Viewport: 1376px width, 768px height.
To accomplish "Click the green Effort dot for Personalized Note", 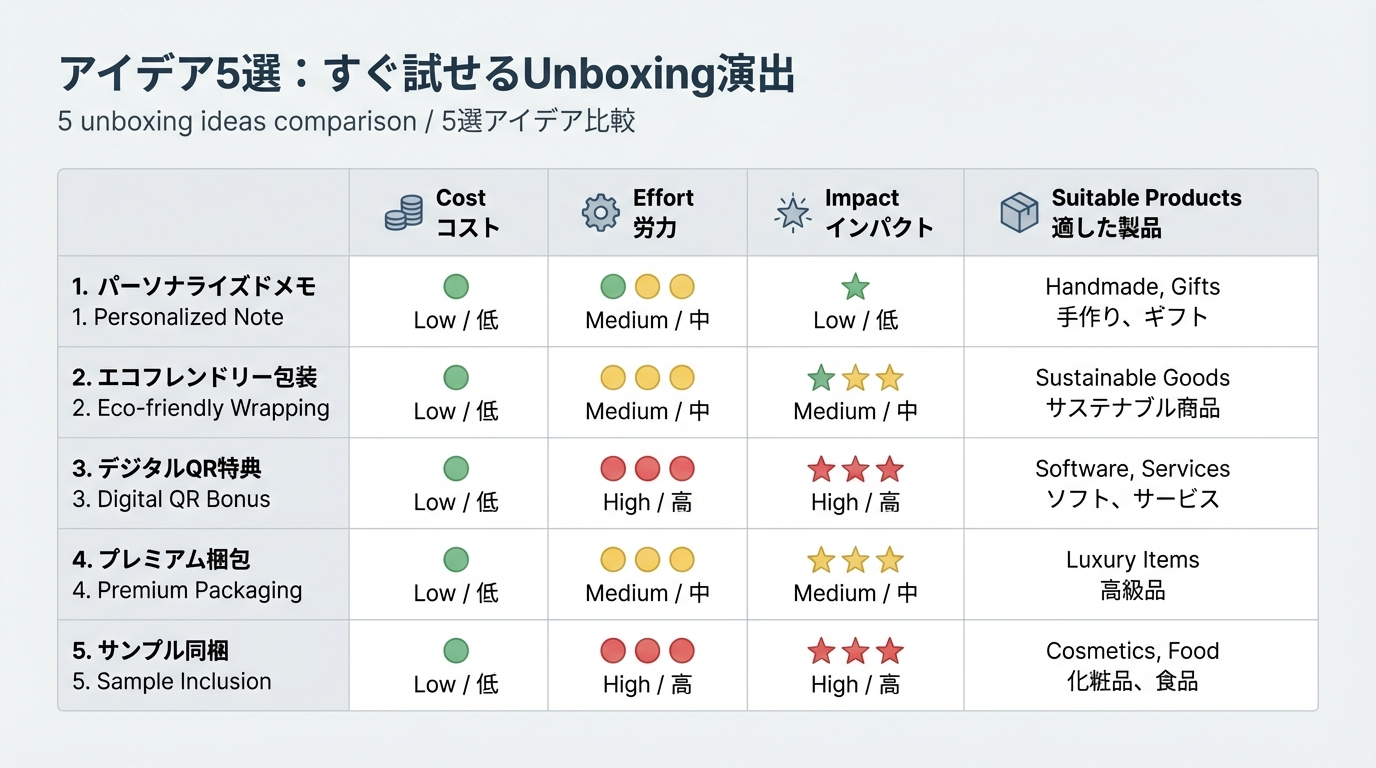I will coord(613,287).
